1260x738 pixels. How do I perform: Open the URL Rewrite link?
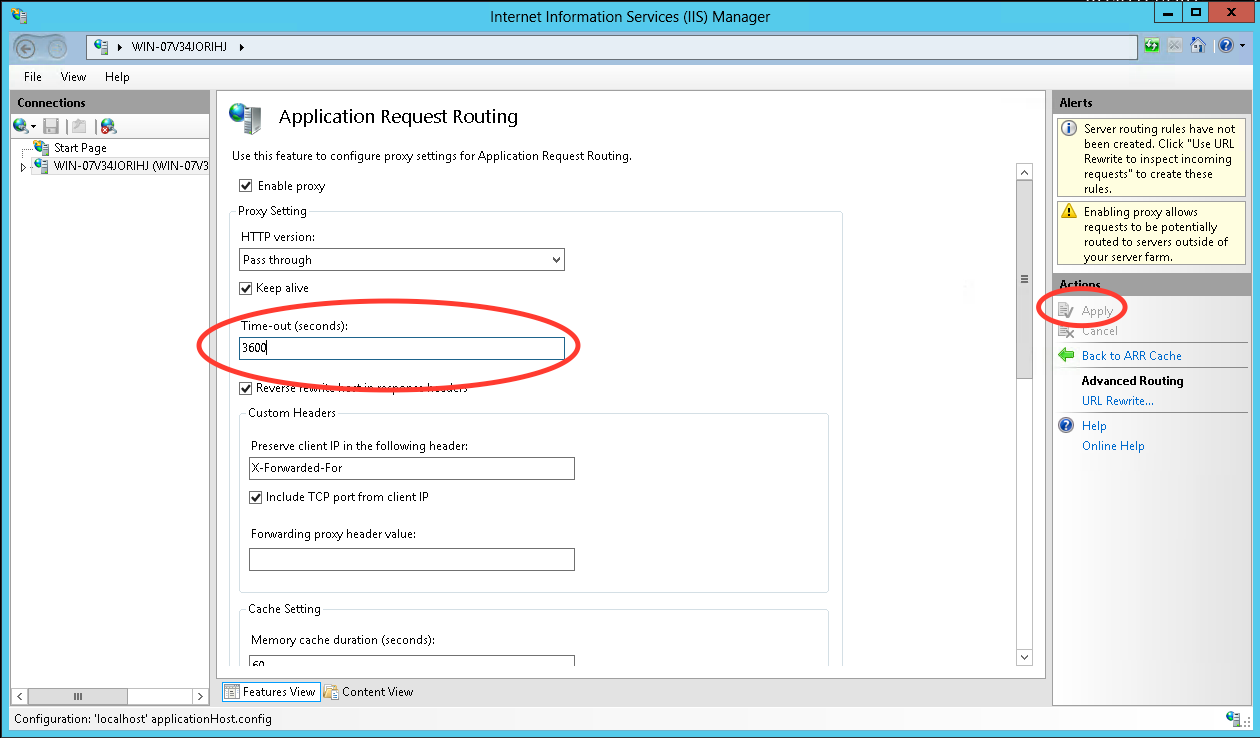click(x=1117, y=401)
